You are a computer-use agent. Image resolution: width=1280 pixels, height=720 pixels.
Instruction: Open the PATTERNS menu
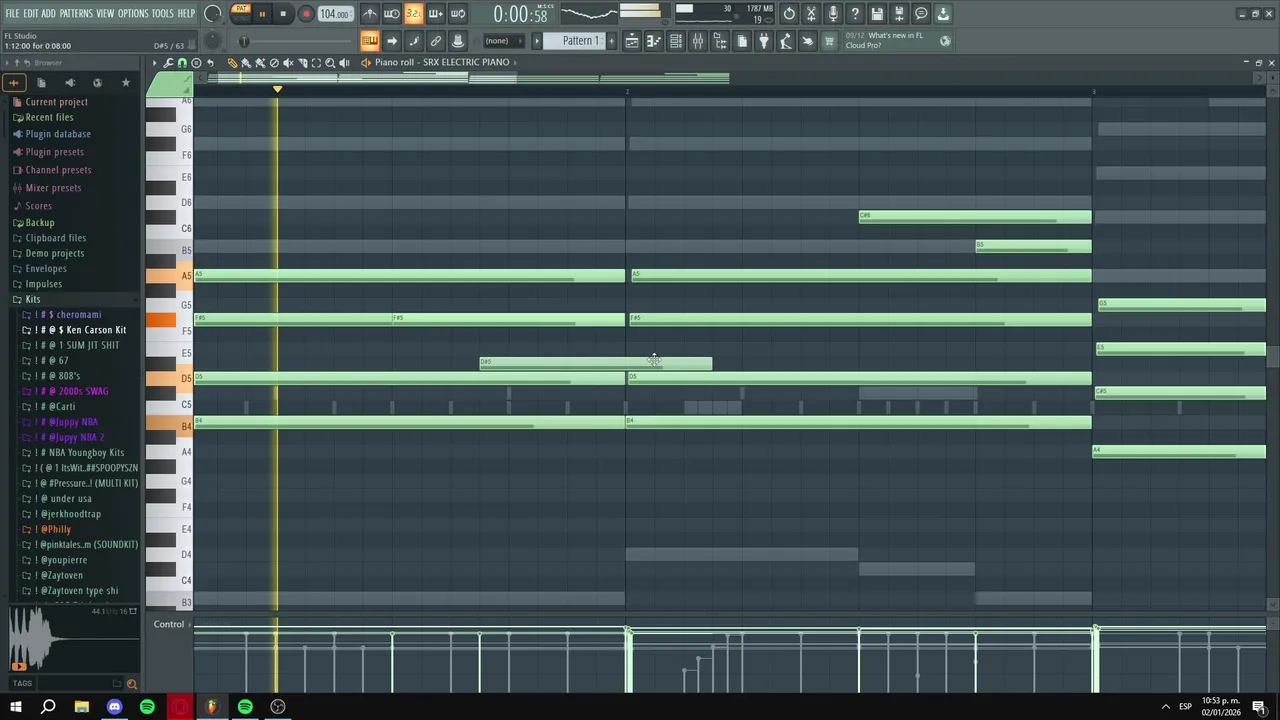[x=76, y=13]
